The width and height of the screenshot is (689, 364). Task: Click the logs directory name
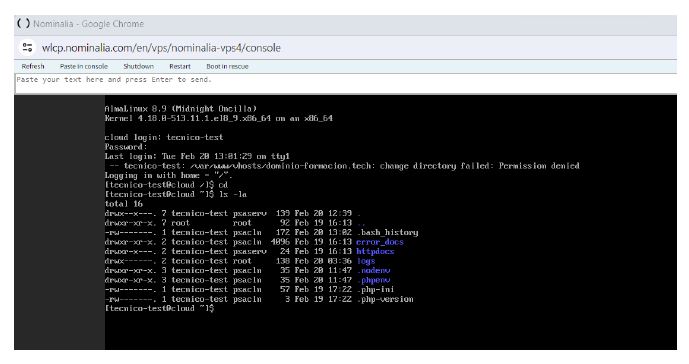(366, 261)
